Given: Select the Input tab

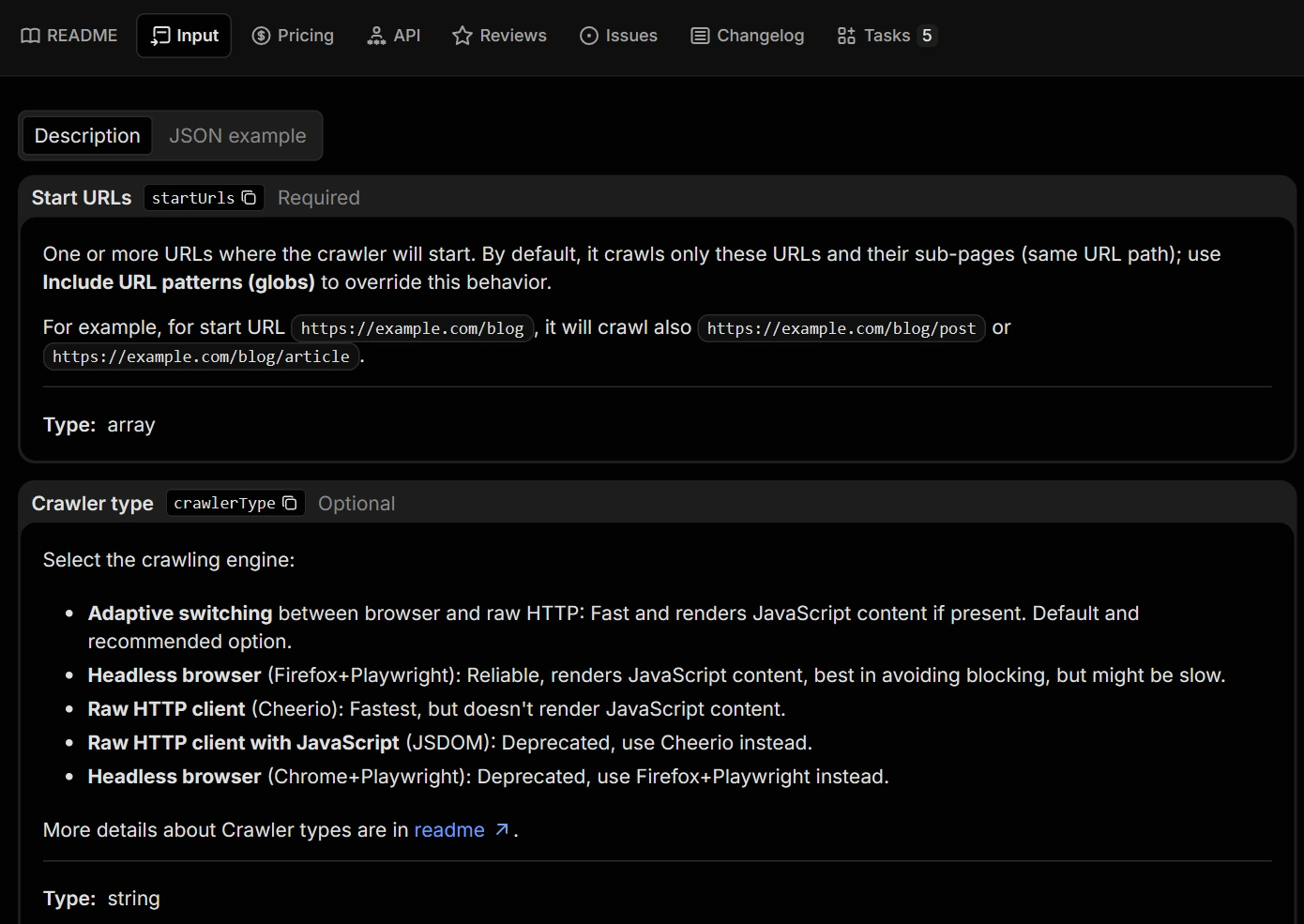Looking at the screenshot, I should (x=184, y=36).
